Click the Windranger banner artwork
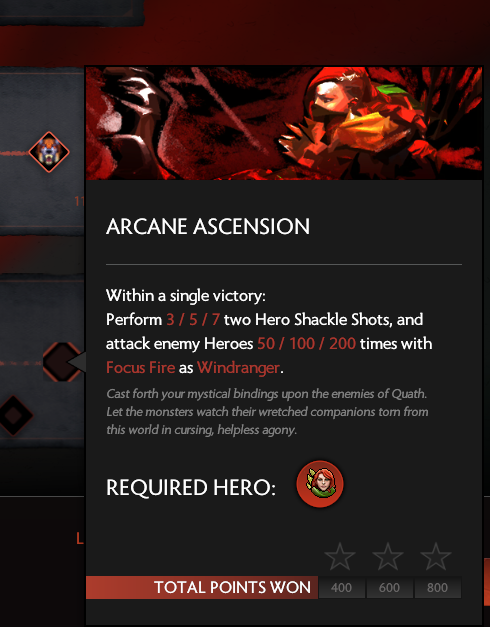490x627 pixels. point(284,124)
